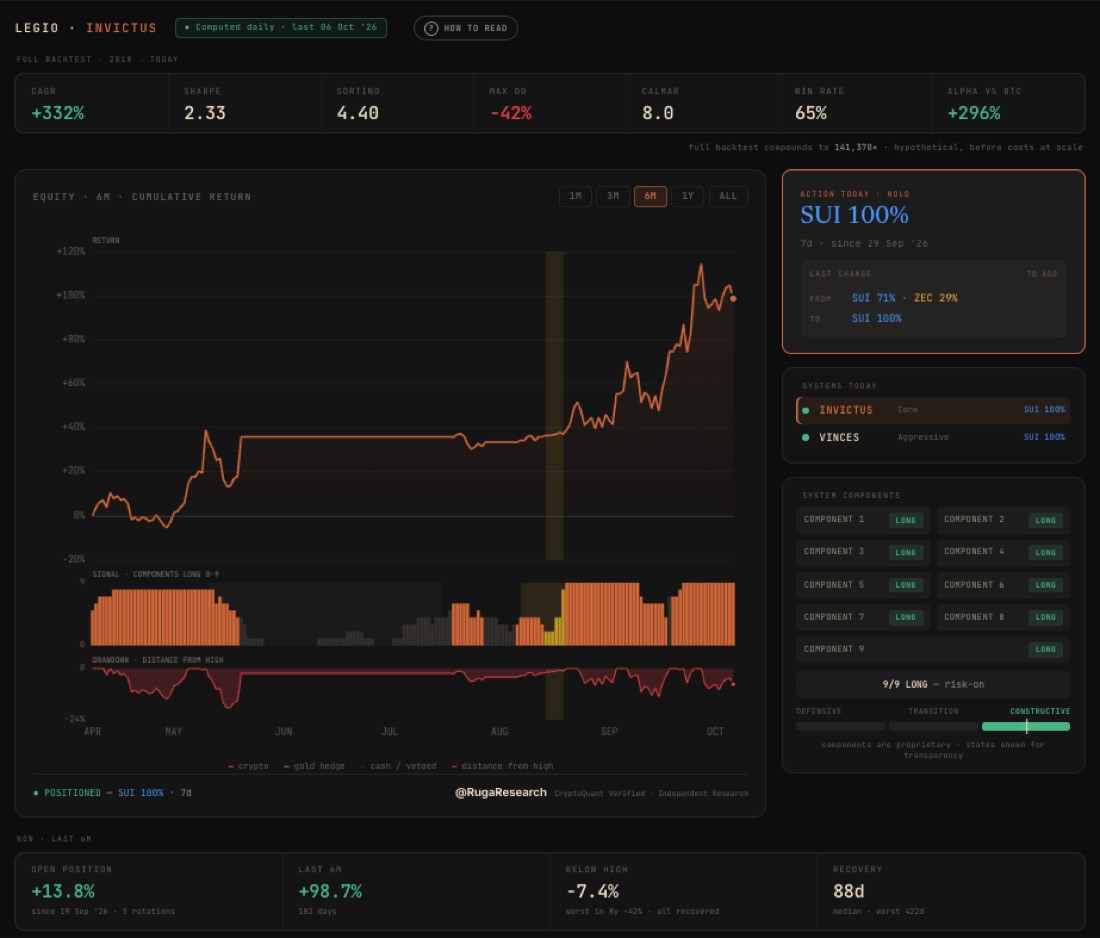Click the @RugaResearch handle
The height and width of the screenshot is (938, 1100).
point(501,792)
